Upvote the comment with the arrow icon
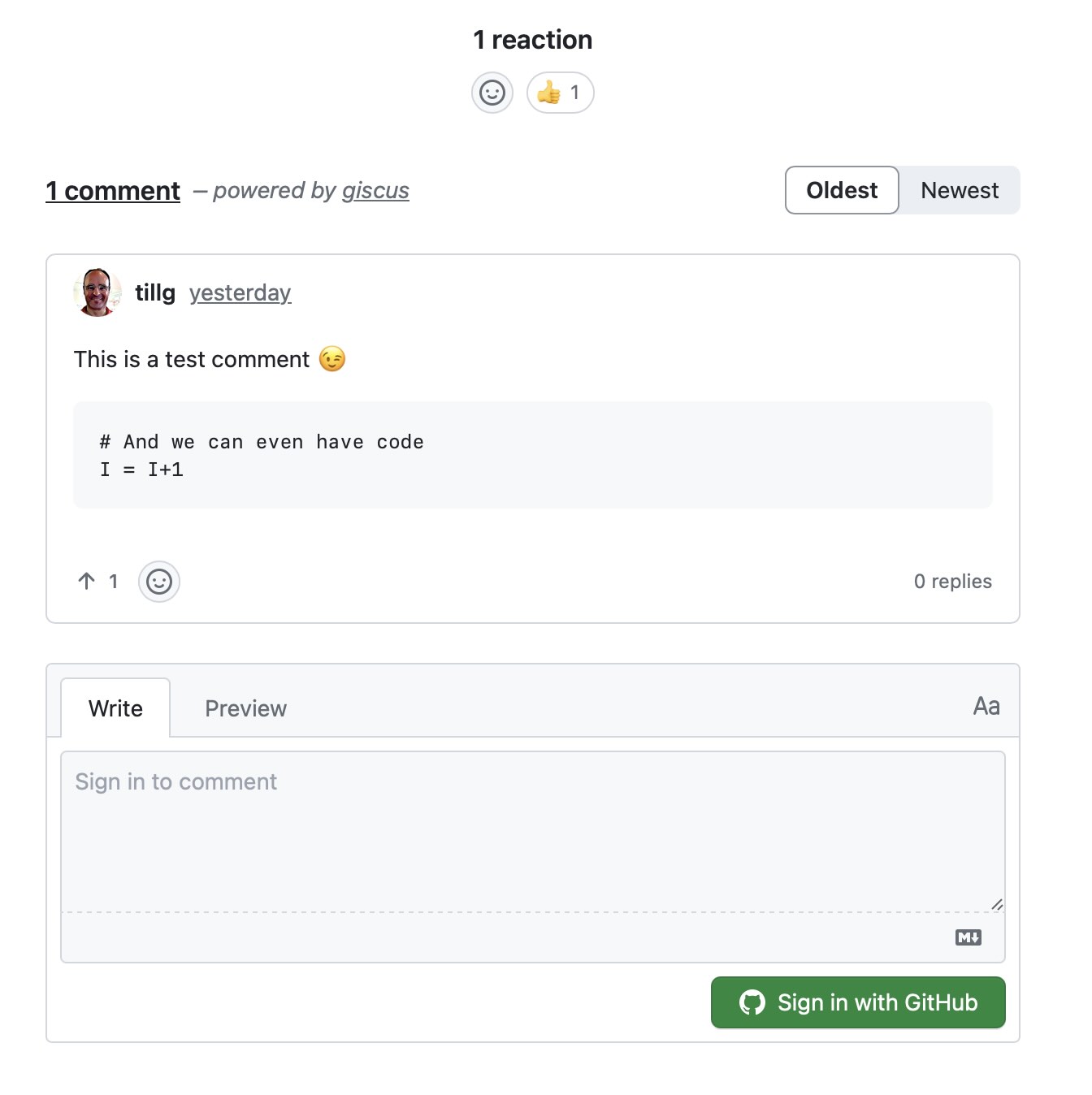The height and width of the screenshot is (1095, 1092). (x=87, y=582)
